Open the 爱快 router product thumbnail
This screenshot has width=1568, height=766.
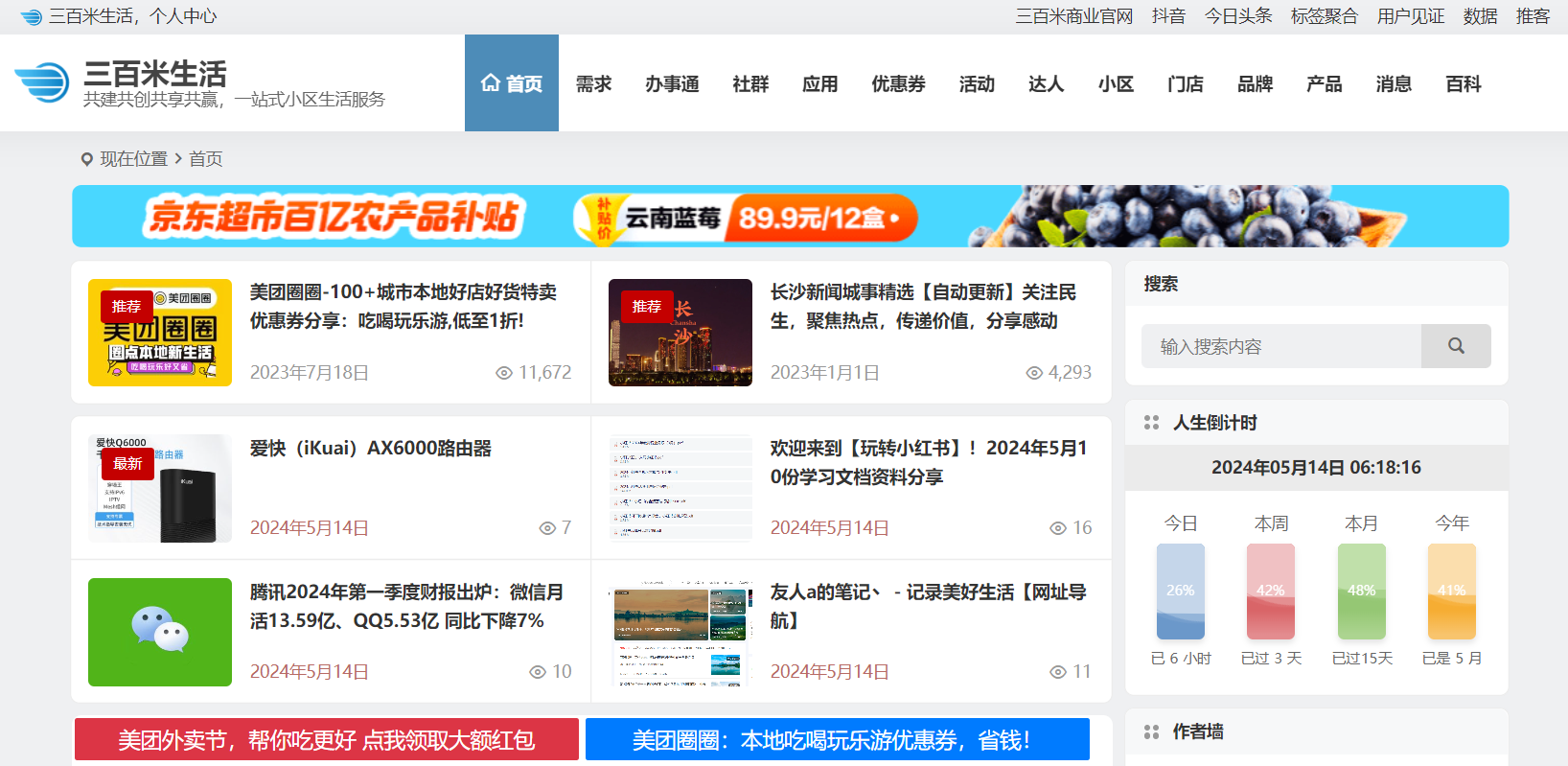click(160, 489)
